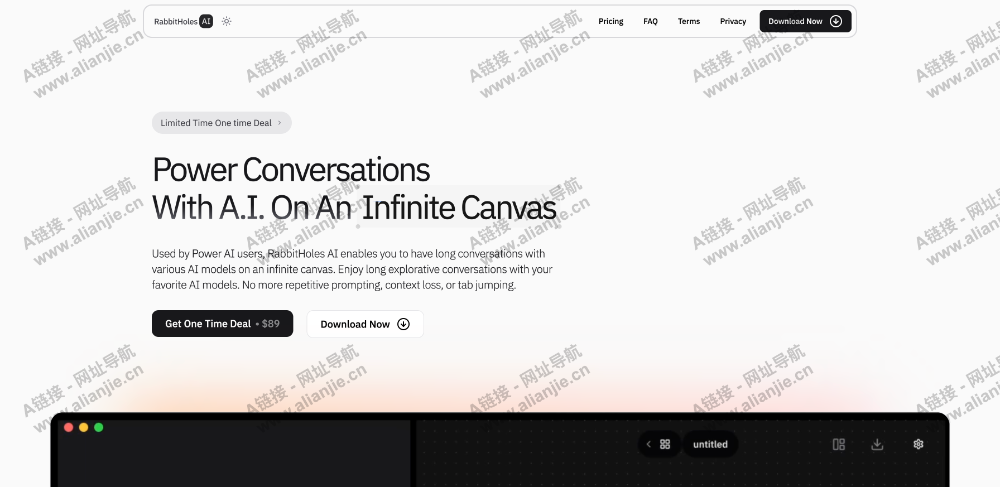Screen dimensions: 1000x487
Task: Open the Limited Time One time Deal badge
Action: pyautogui.click(x=221, y=123)
